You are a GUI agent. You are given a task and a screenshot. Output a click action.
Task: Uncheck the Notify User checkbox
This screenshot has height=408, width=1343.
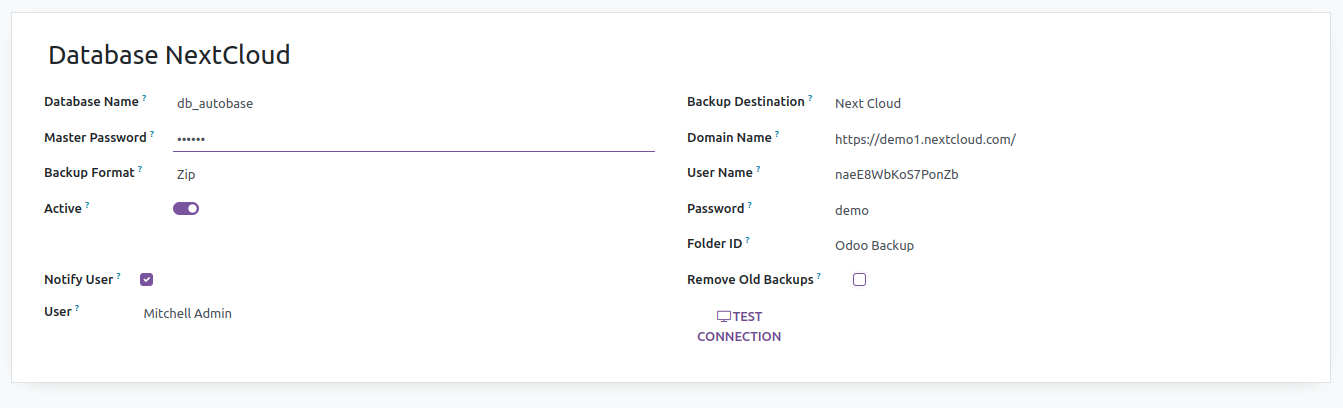pos(147,280)
